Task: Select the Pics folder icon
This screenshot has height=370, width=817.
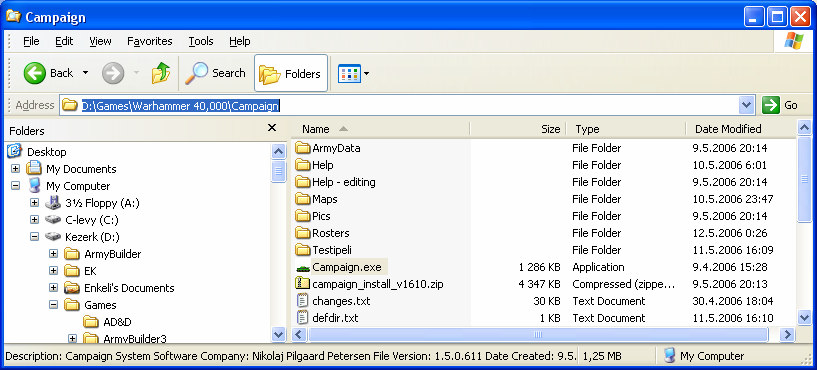Action: coord(303,216)
